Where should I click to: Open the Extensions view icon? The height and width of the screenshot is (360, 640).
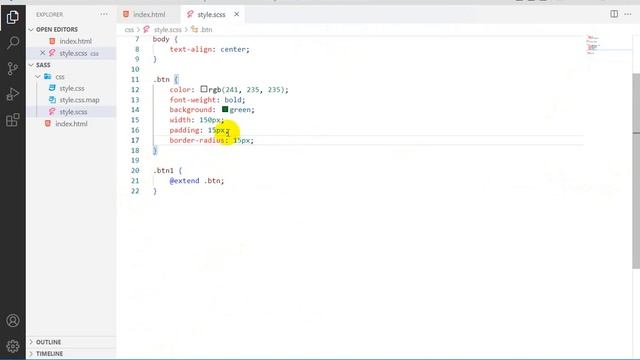pyautogui.click(x=13, y=120)
